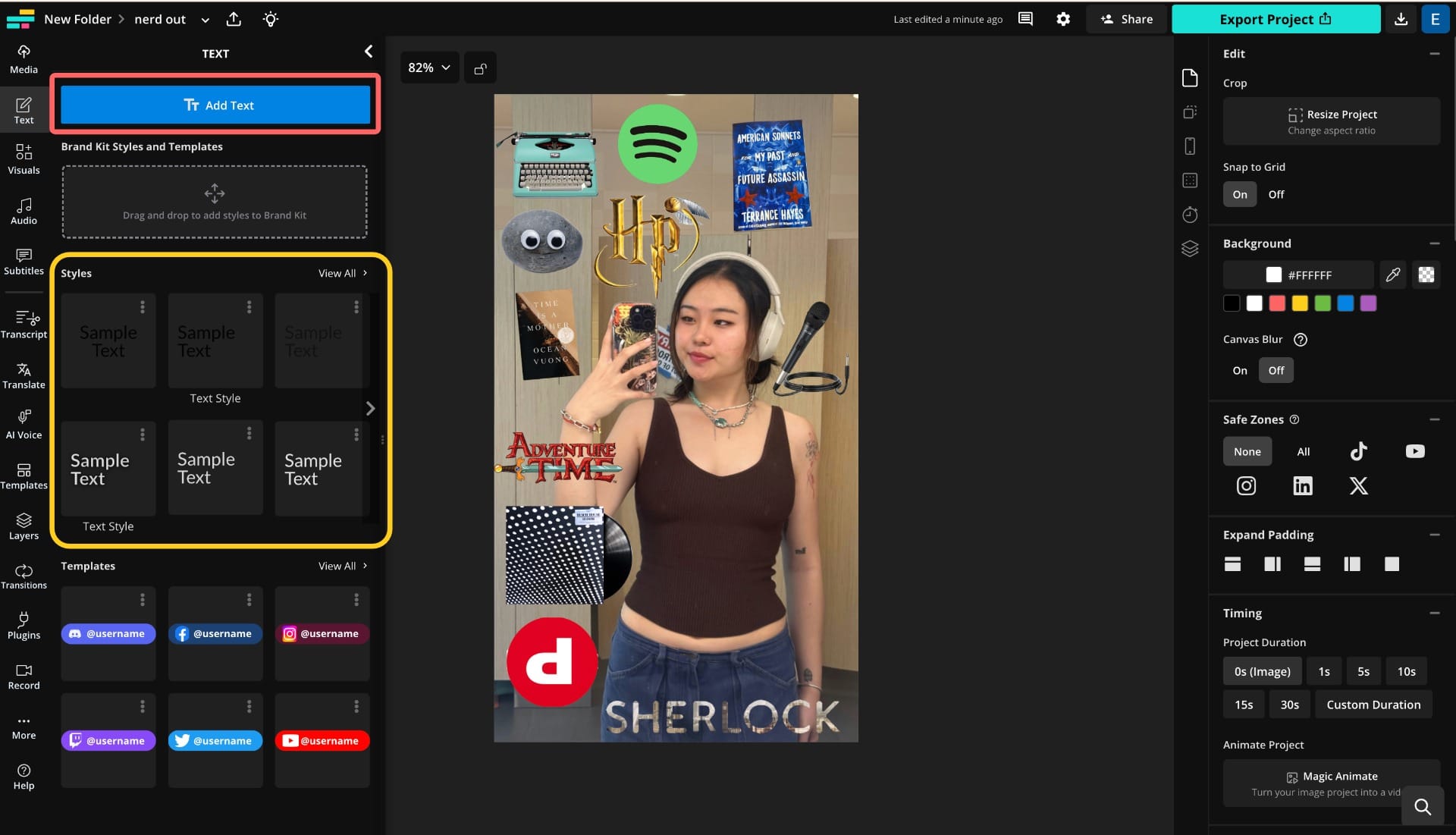Open the Media panel

24,59
